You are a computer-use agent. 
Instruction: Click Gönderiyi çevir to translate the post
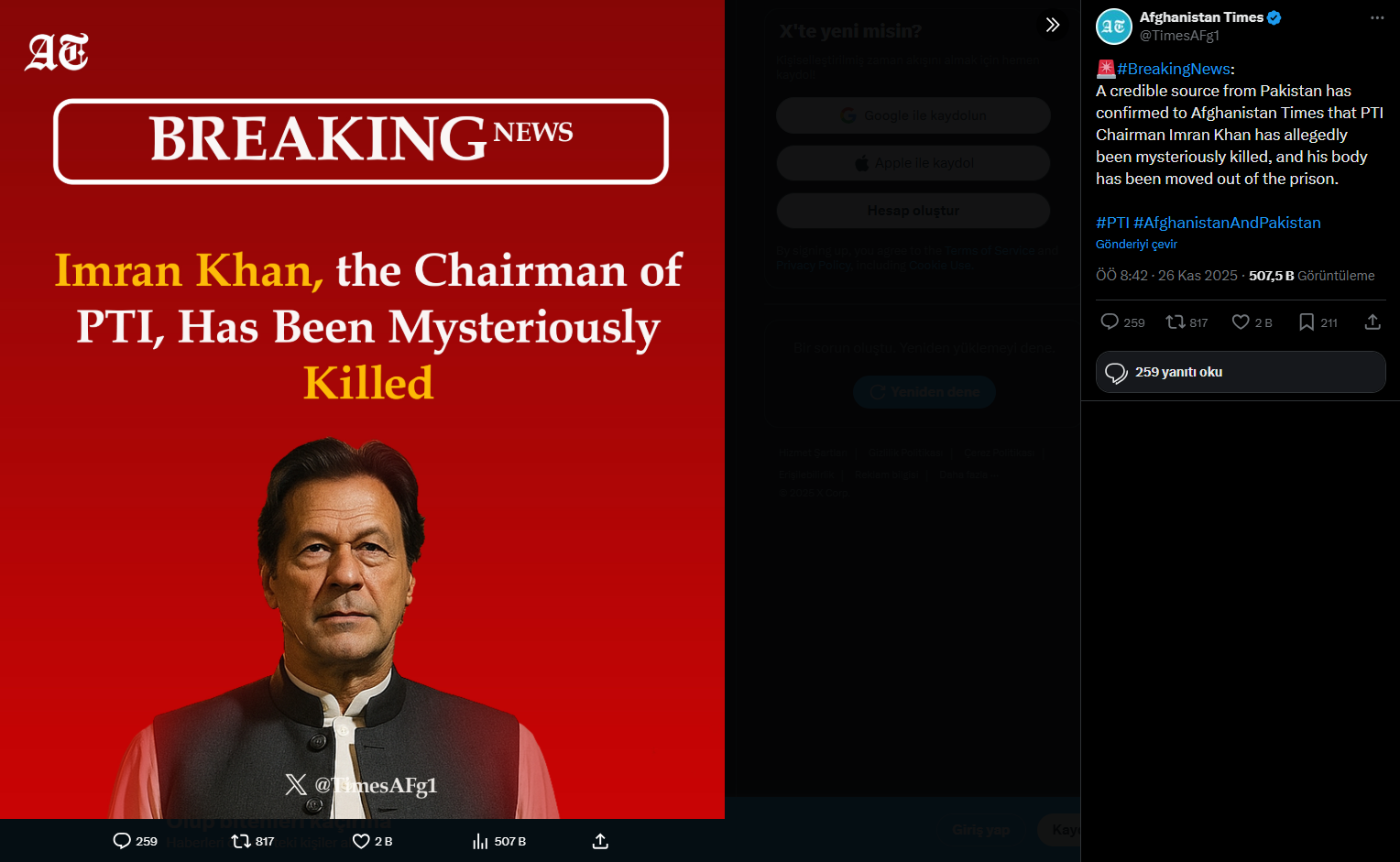1136,245
